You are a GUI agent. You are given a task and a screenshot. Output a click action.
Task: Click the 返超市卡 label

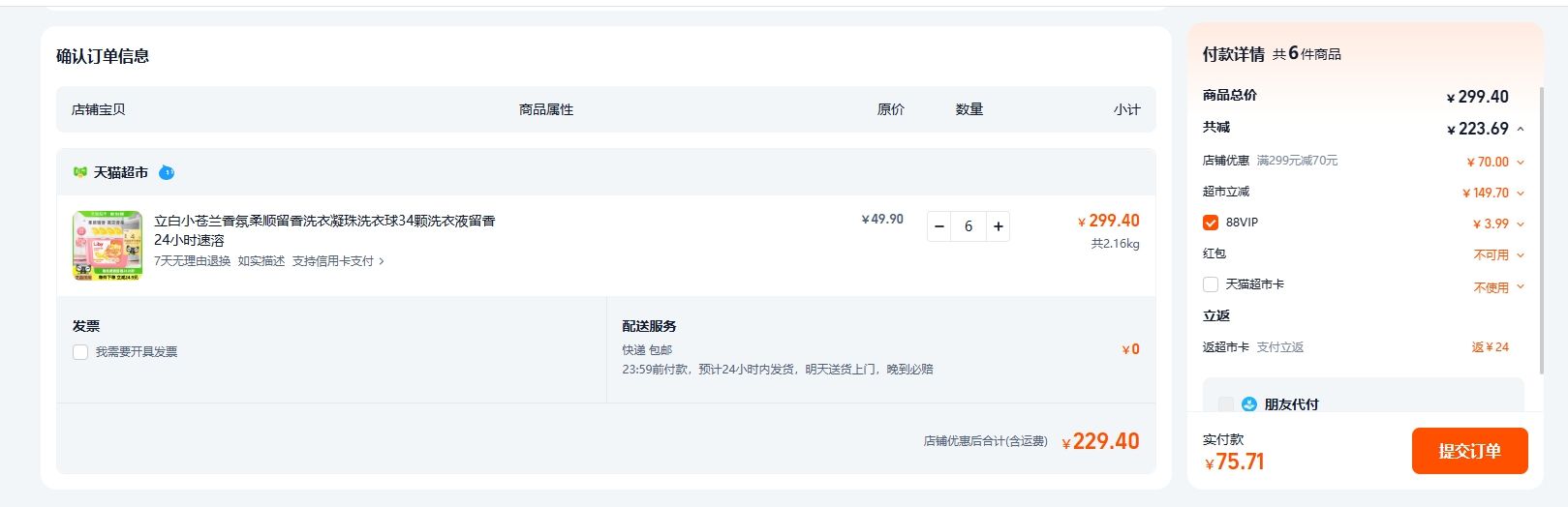click(x=1225, y=347)
